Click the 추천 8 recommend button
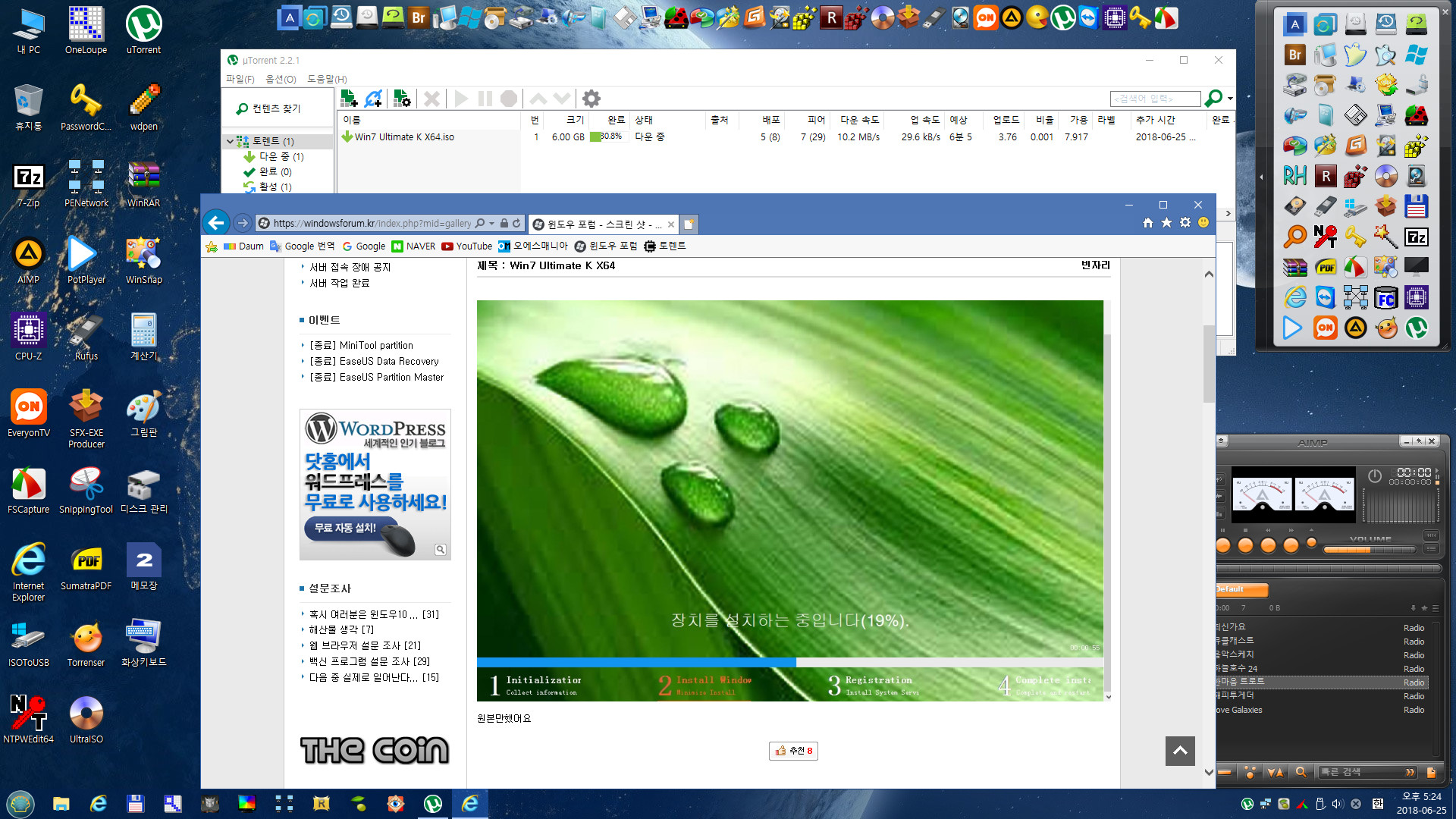 coord(793,751)
